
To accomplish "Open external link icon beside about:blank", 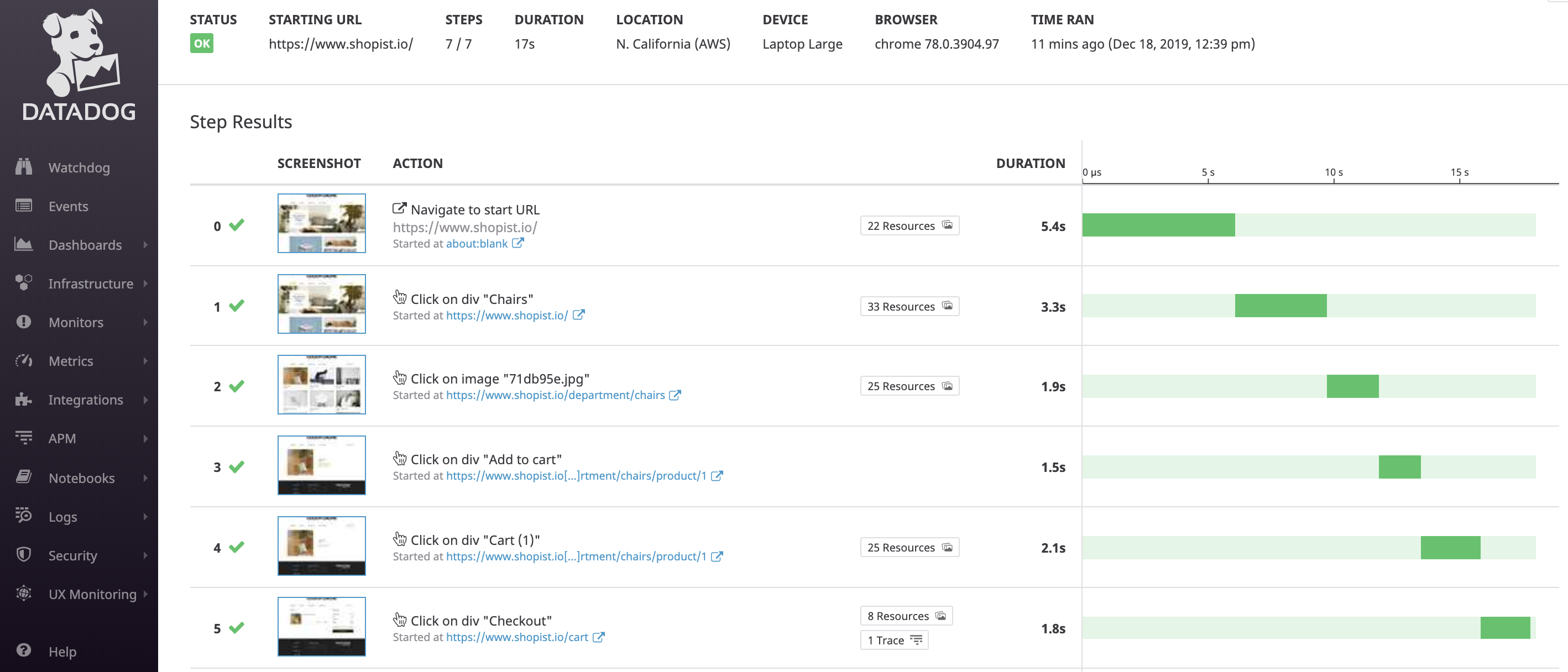I will click(x=518, y=243).
